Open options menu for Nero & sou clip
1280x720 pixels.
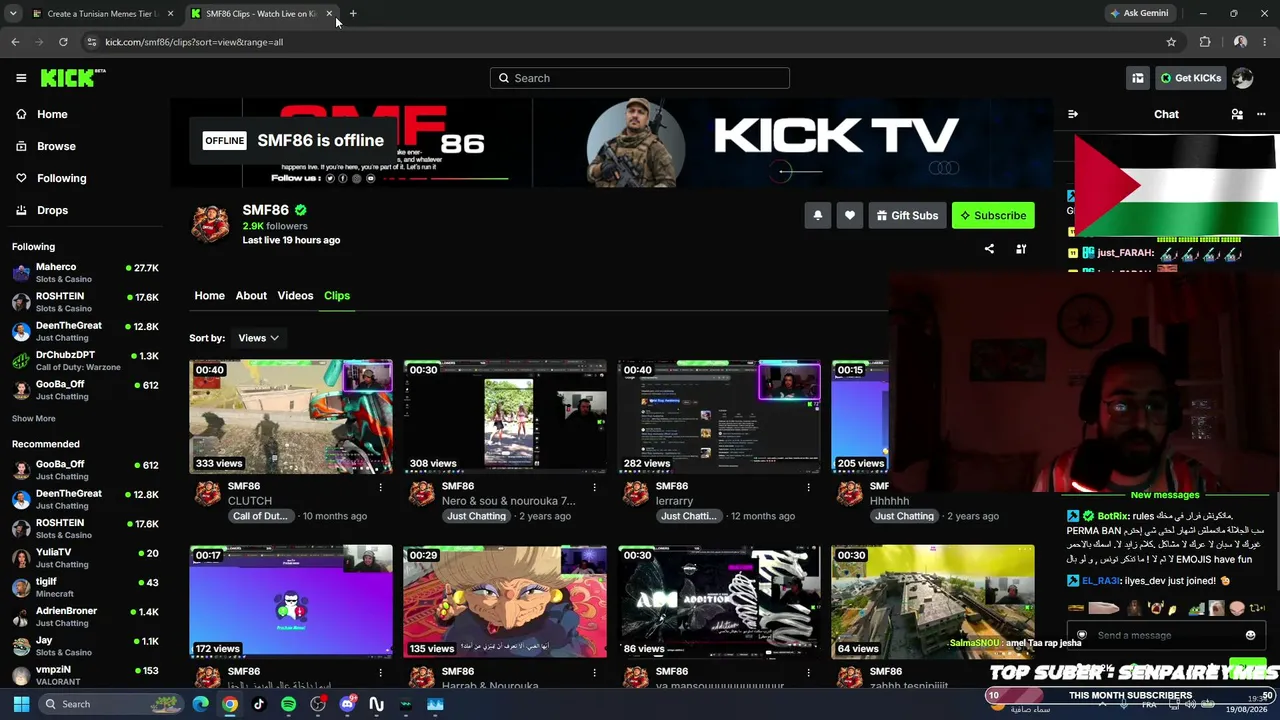594,487
